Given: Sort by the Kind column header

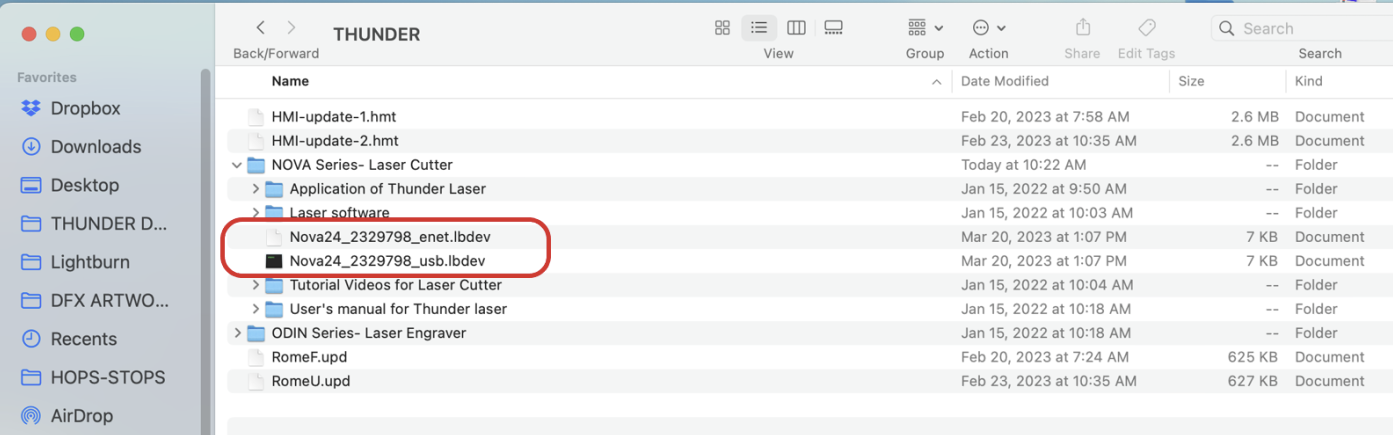Looking at the screenshot, I should pyautogui.click(x=1308, y=81).
